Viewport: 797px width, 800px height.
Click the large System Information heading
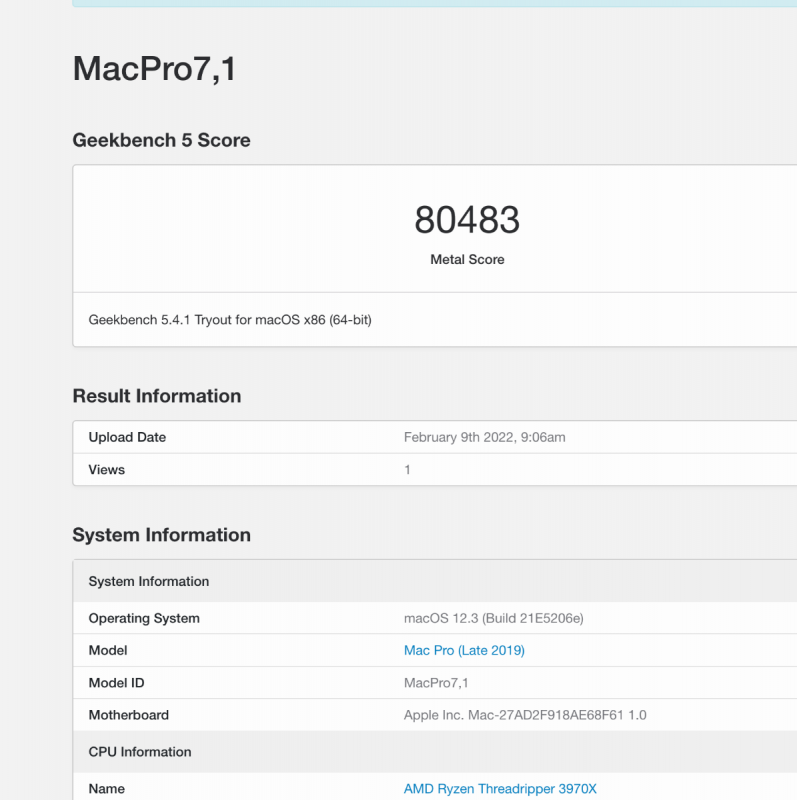click(x=161, y=535)
